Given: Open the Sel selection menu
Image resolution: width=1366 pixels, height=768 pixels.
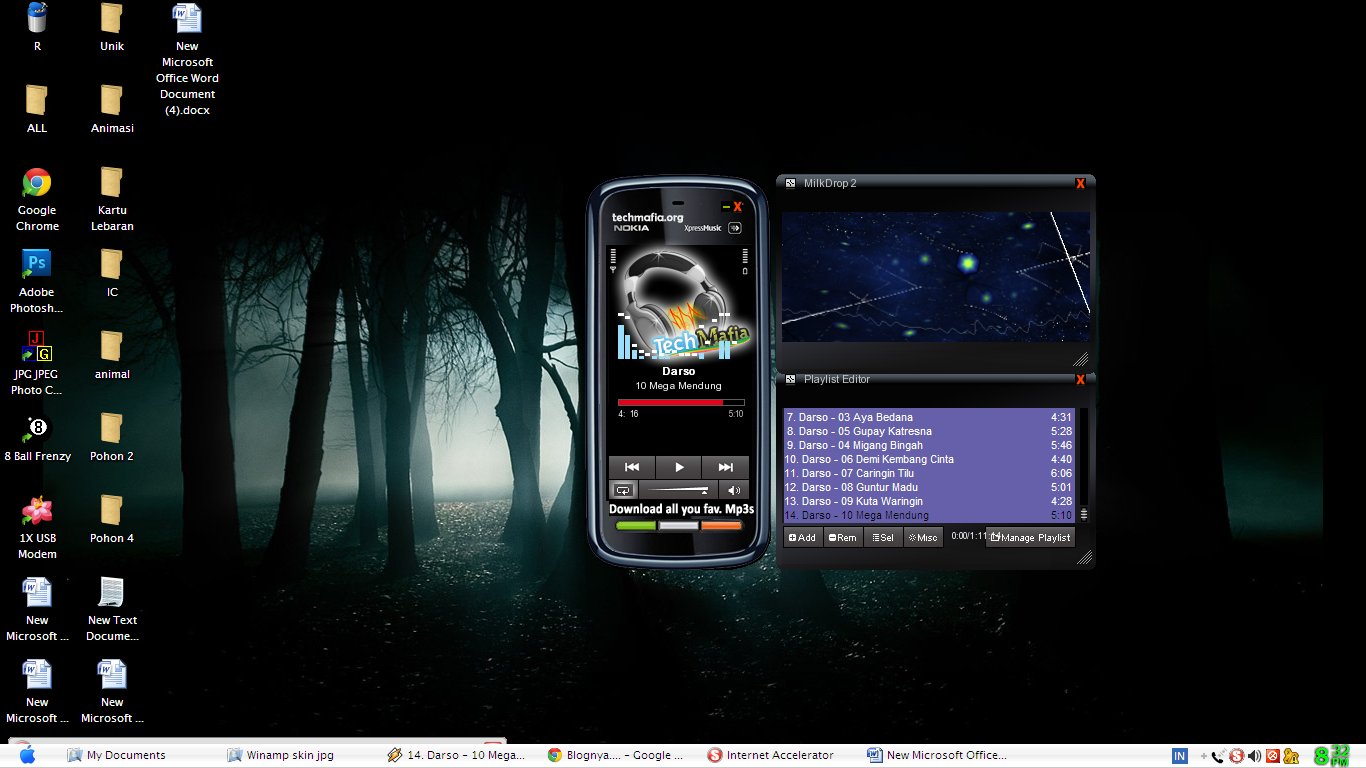Looking at the screenshot, I should 883,537.
